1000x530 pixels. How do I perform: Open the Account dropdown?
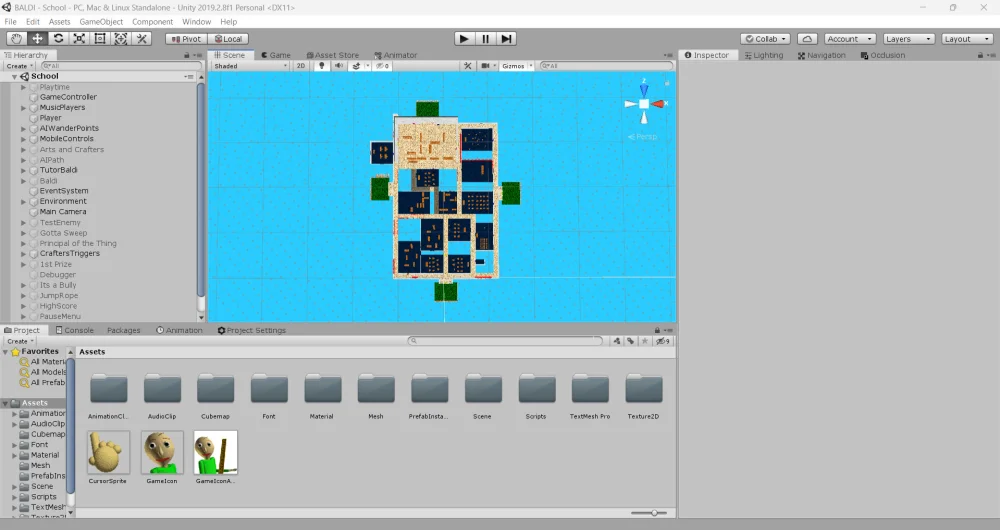[x=849, y=39]
